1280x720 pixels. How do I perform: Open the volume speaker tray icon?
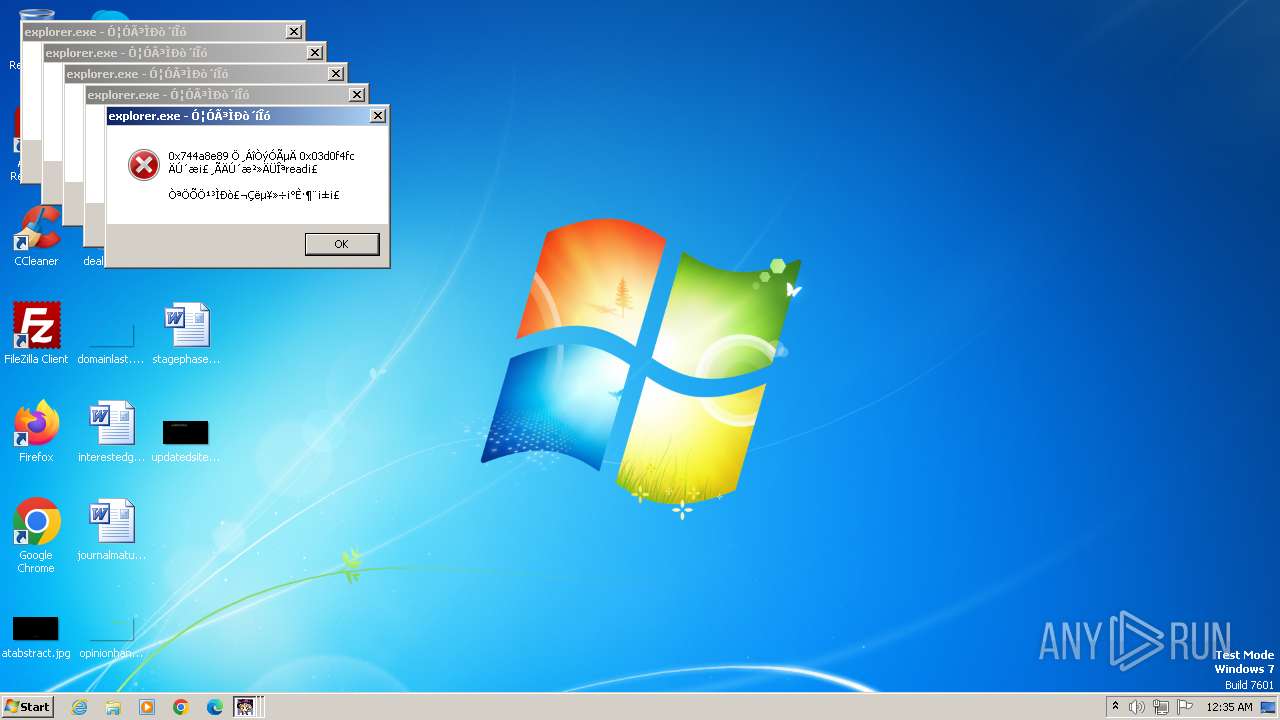click(1137, 707)
